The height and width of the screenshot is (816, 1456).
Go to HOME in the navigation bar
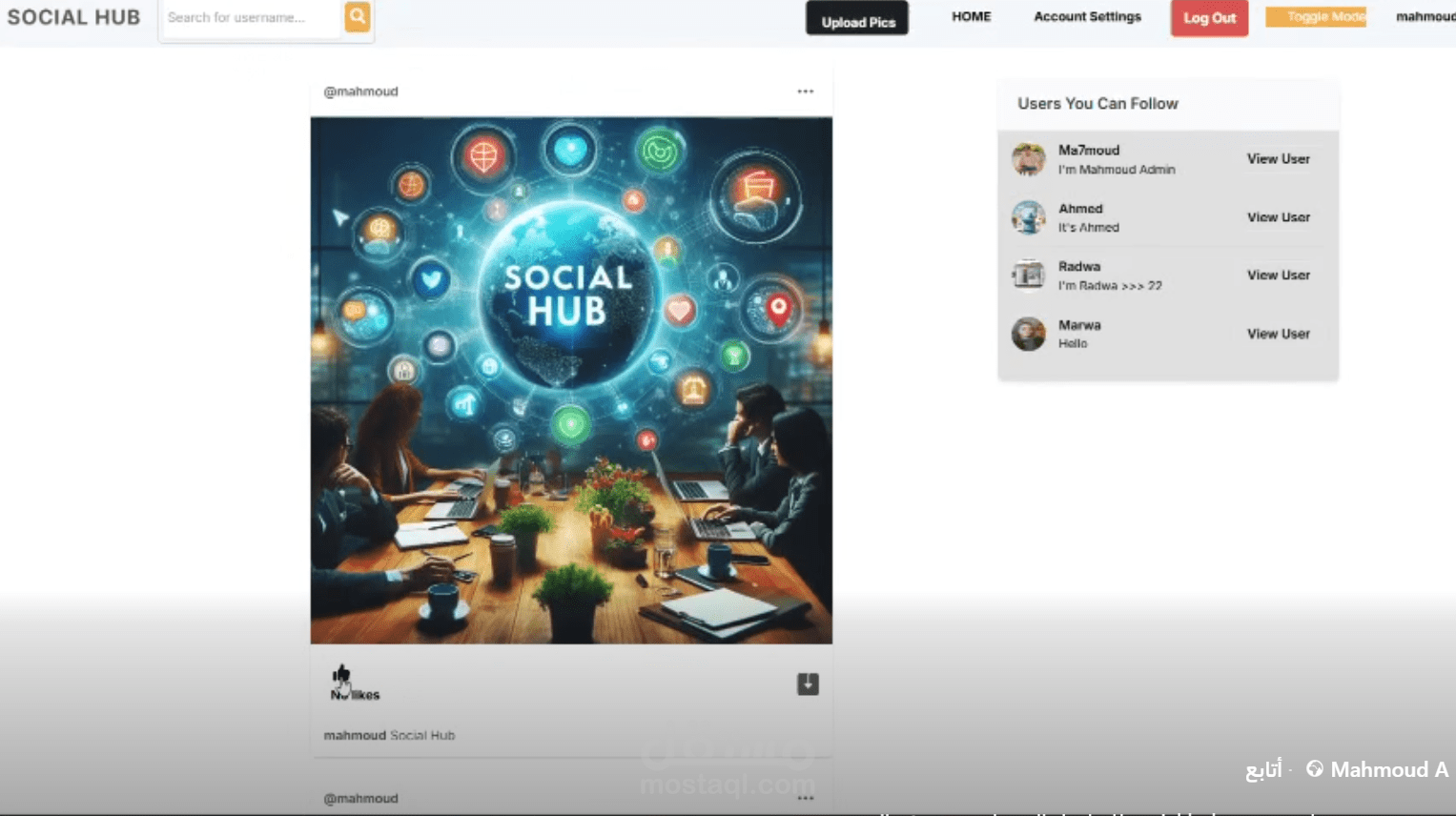[x=972, y=17]
